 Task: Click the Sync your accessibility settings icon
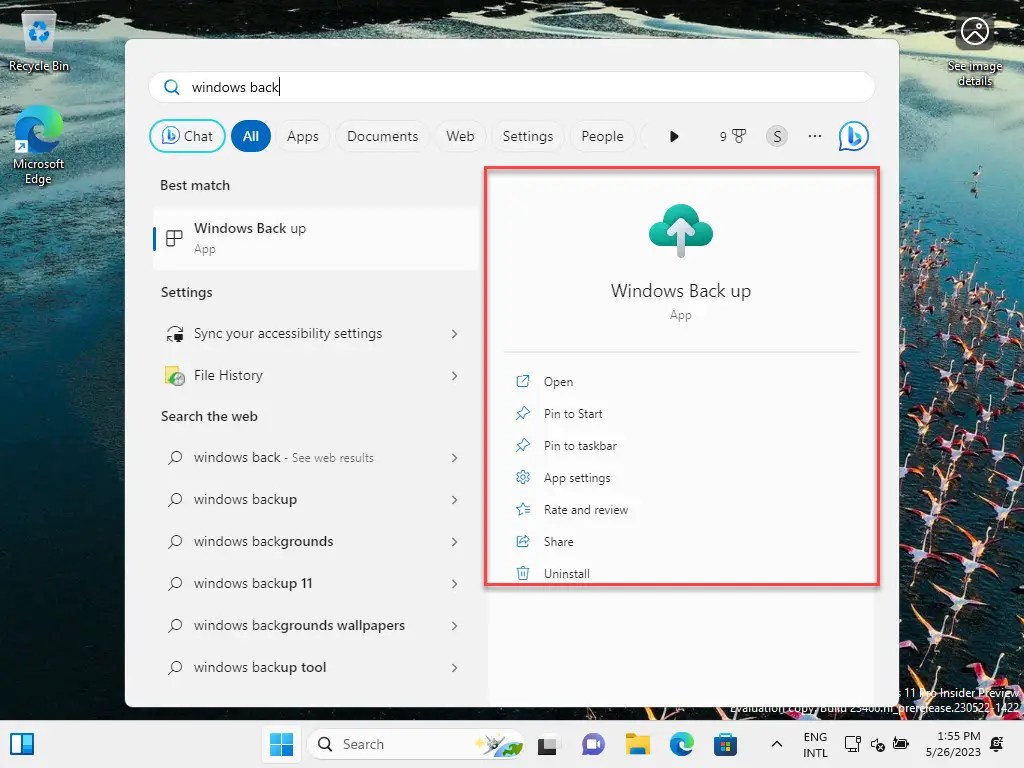(x=175, y=333)
